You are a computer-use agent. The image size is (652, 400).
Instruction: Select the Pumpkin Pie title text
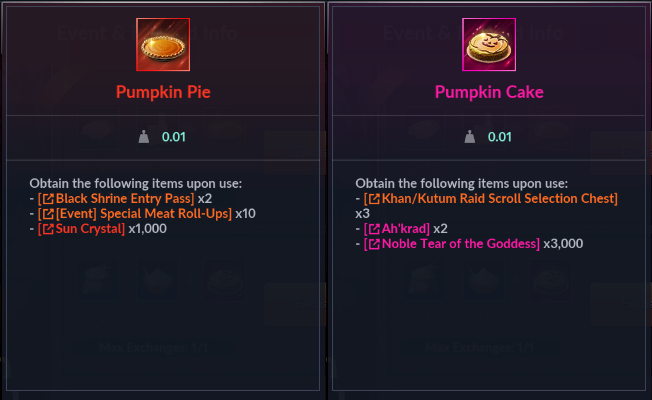pos(163,93)
